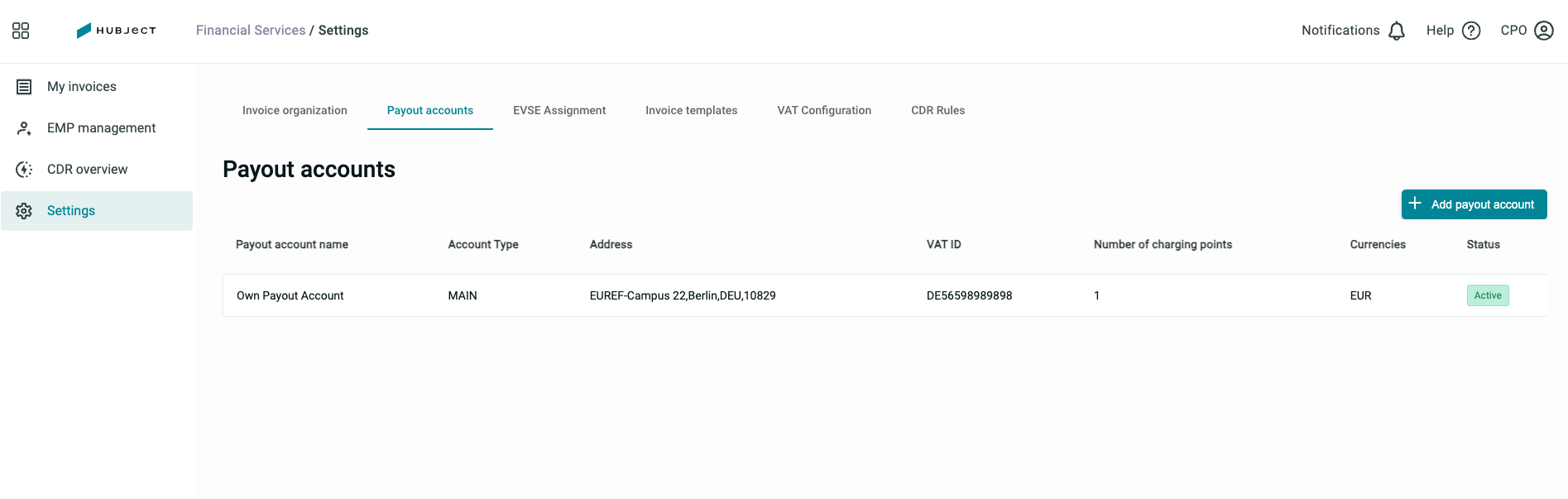Click the Add payout account button
The image size is (1568, 499).
(1474, 204)
